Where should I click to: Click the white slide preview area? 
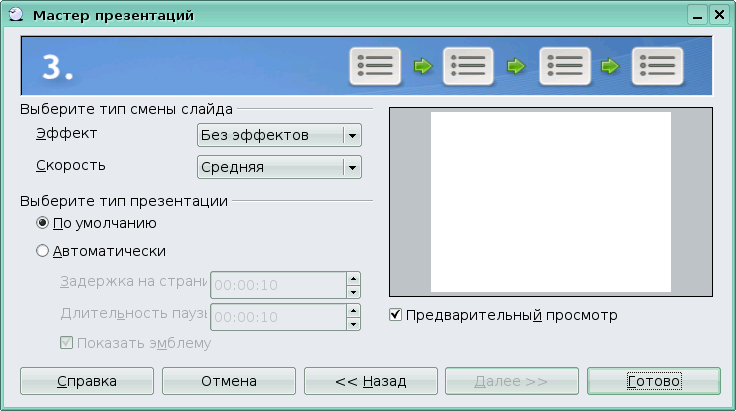[x=550, y=202]
